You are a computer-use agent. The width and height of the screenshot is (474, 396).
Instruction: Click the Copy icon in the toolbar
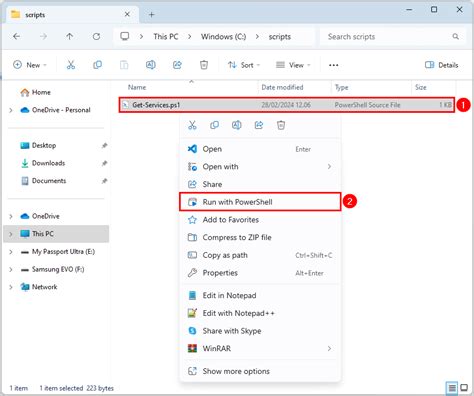click(97, 65)
